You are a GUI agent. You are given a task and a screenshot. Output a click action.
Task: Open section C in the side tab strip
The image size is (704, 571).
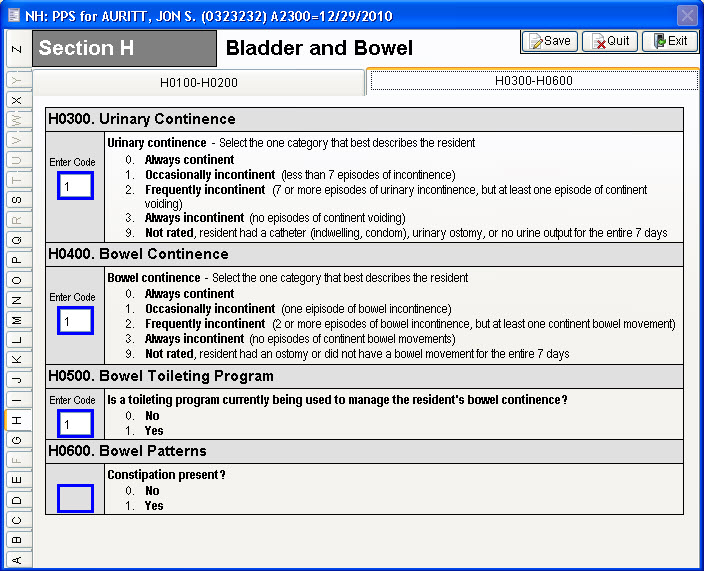click(x=17, y=520)
